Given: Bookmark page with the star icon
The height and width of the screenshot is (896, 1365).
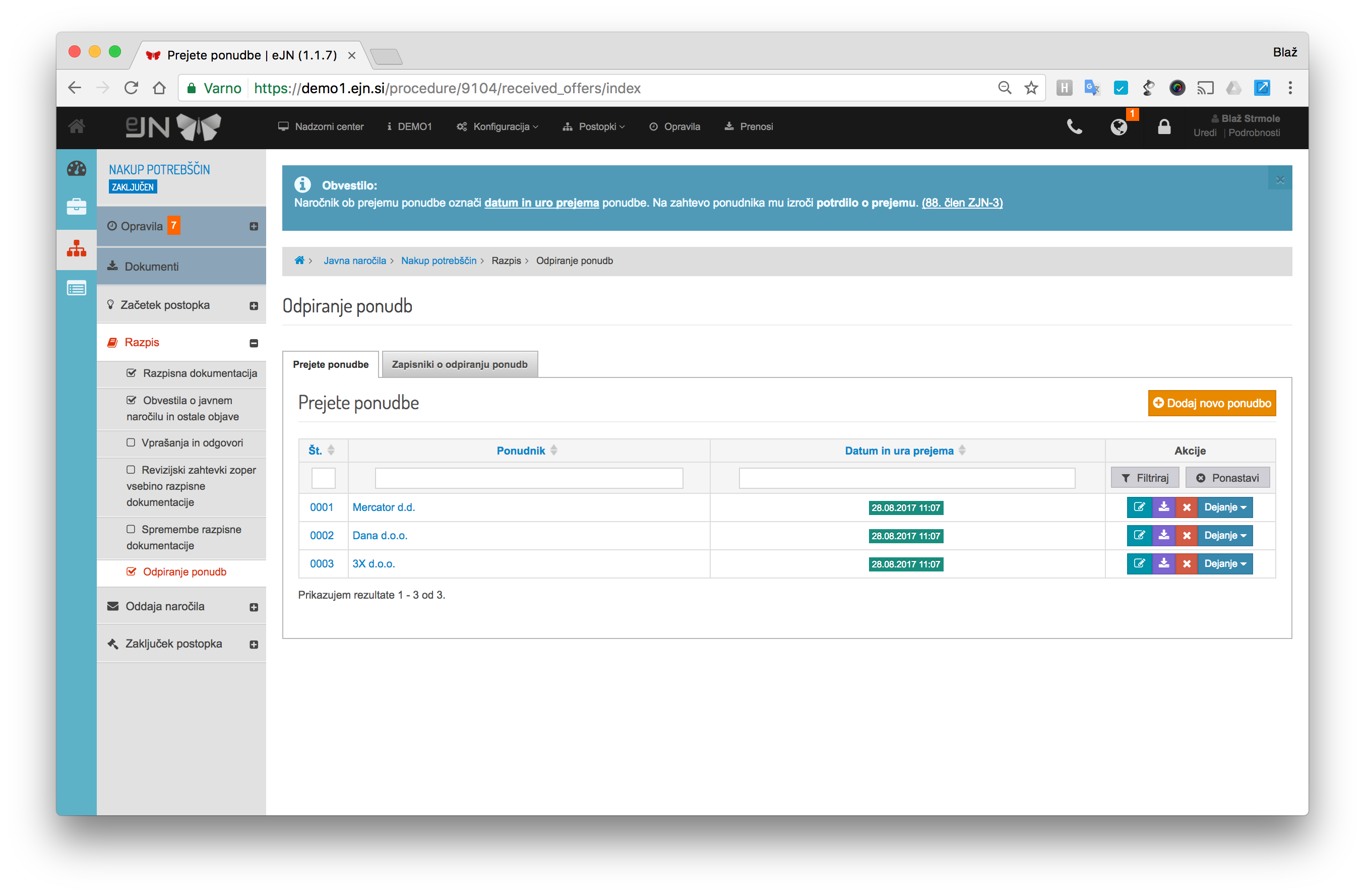Looking at the screenshot, I should click(x=1031, y=88).
